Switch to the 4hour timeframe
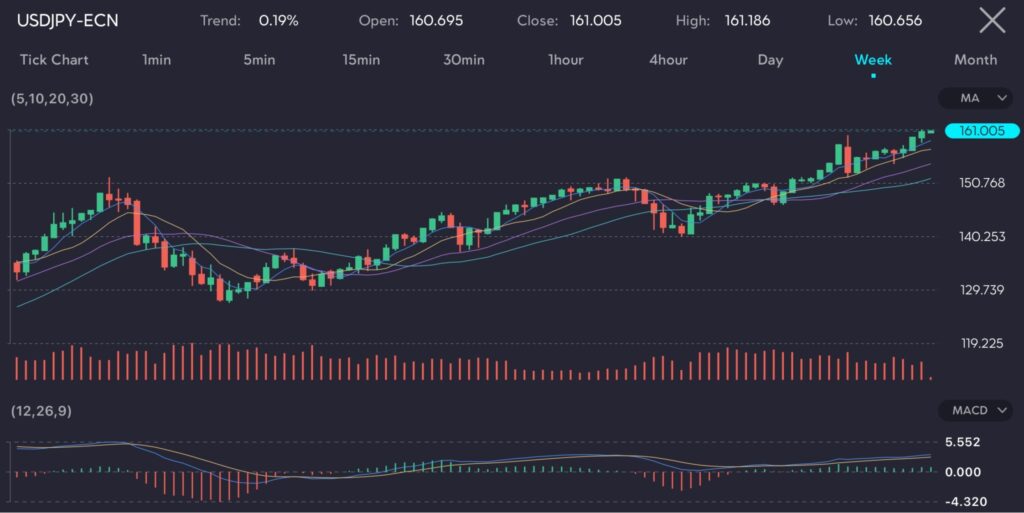The width and height of the screenshot is (1024, 513). pos(668,60)
